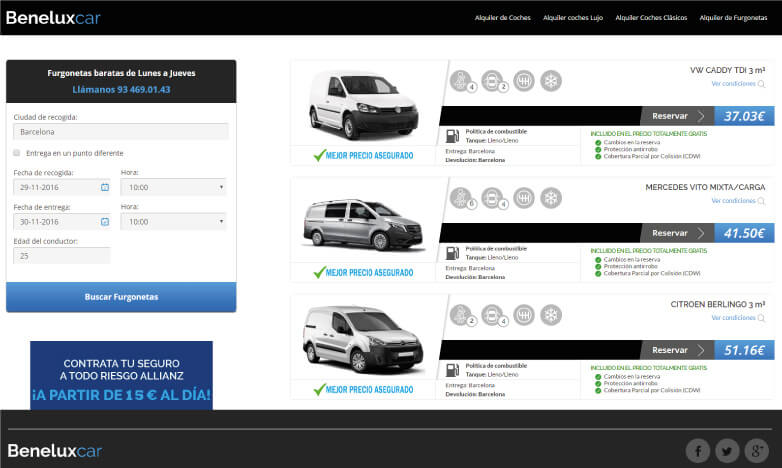This screenshot has width=782, height=468.
Task: Open Facebook icon in footer
Action: coord(698,451)
